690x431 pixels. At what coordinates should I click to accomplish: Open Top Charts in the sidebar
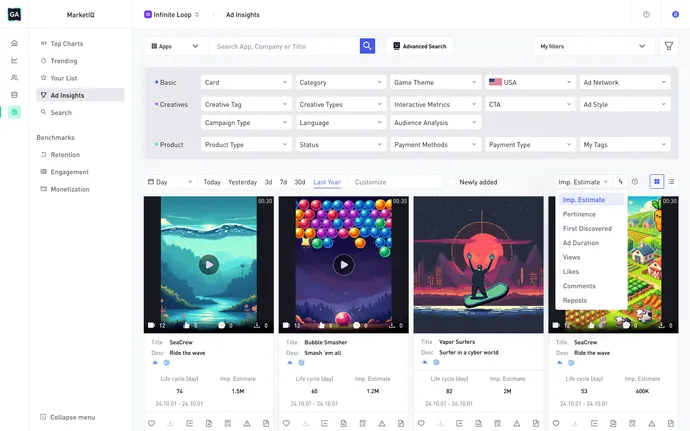pyautogui.click(x=66, y=44)
